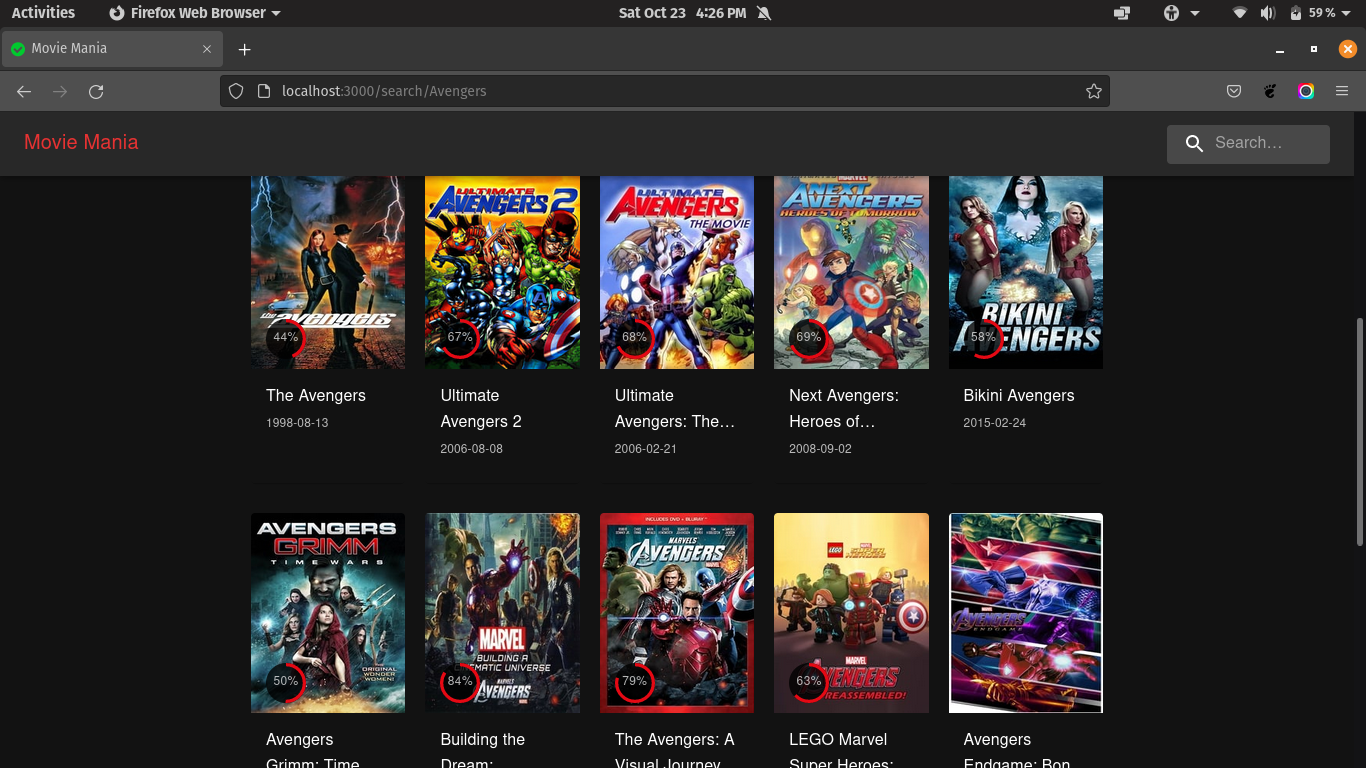Click 'Ultimate Avengers: The…' title
Viewport: 1366px width, 768px height.
[x=675, y=409]
